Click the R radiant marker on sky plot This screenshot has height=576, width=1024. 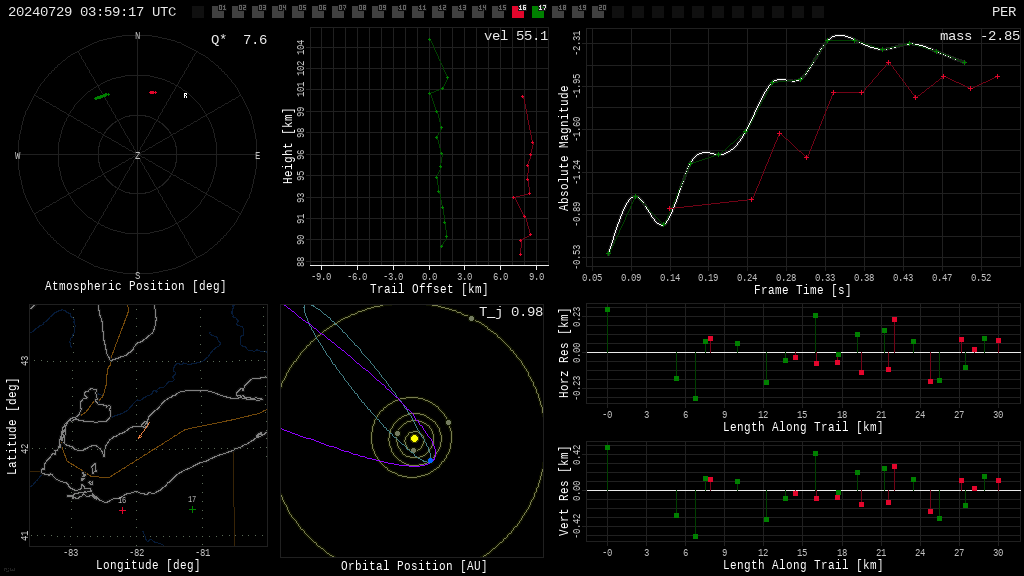(x=185, y=96)
